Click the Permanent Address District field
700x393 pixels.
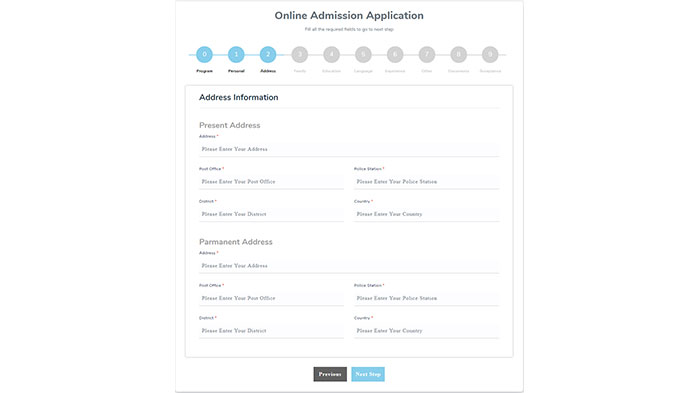click(271, 331)
